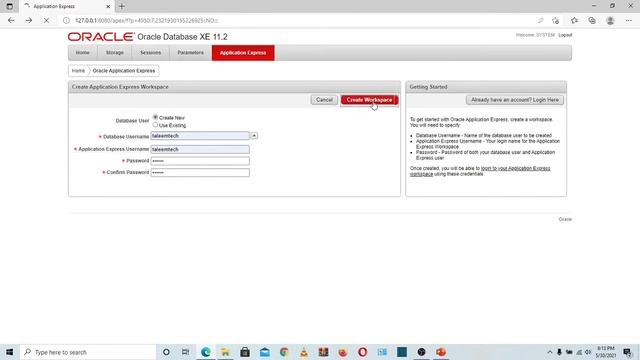Open Opera browser from taskbar

[362, 352]
